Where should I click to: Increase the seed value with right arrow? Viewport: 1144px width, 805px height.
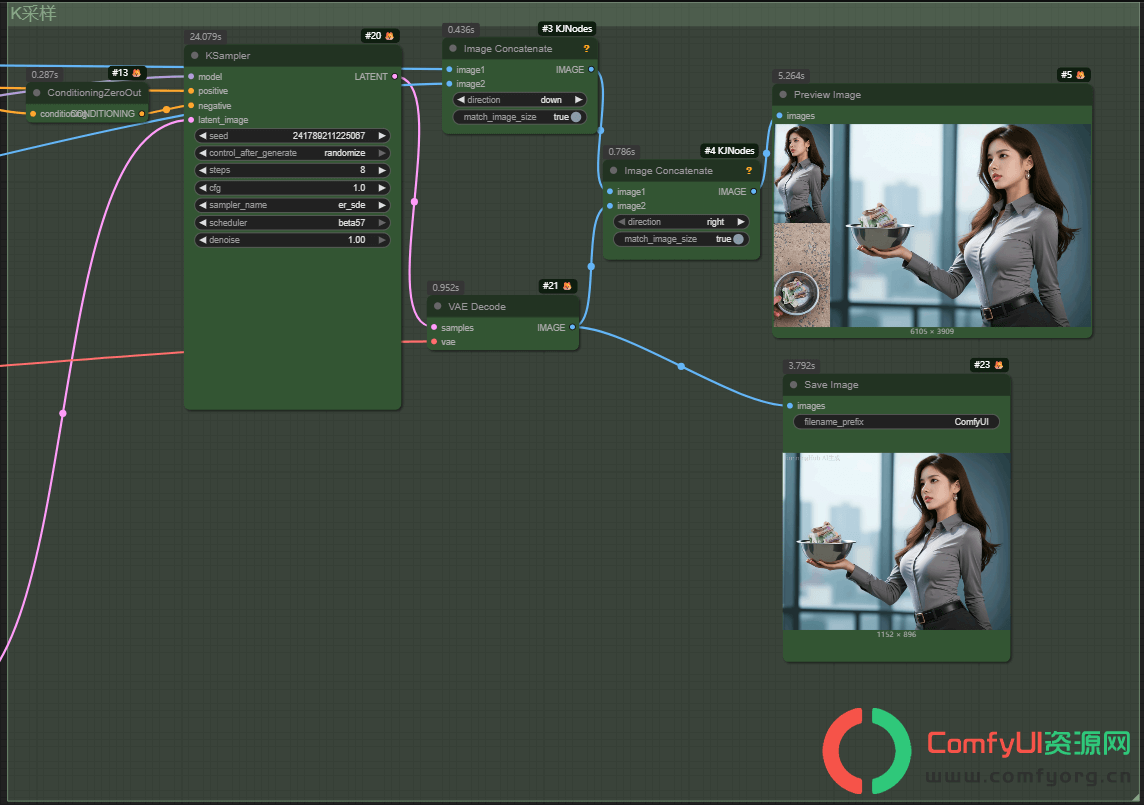382,136
